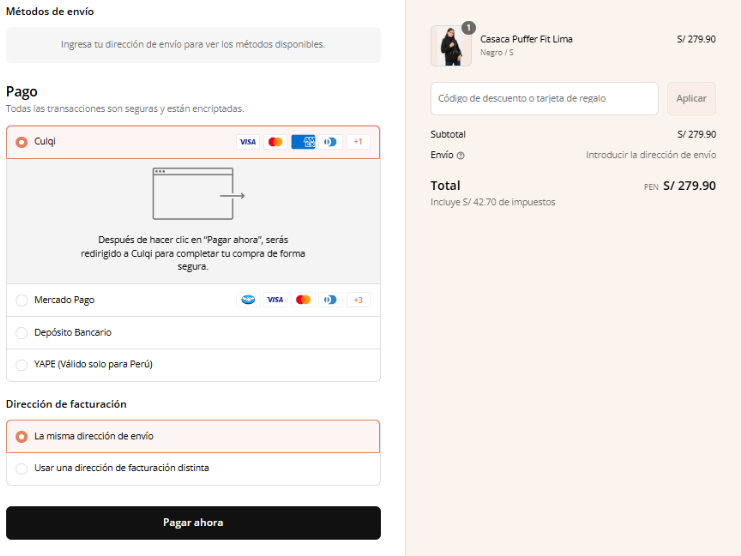The width and height of the screenshot is (741, 556).
Task: Click the American Express icon in Culqi row
Action: [303, 142]
